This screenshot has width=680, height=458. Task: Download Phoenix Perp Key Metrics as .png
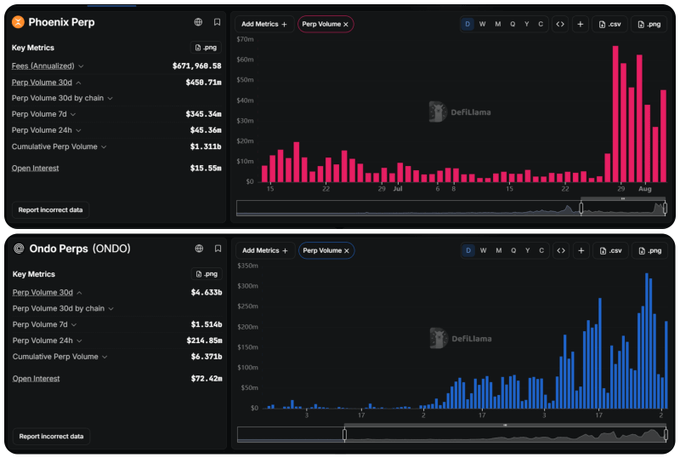pos(206,47)
